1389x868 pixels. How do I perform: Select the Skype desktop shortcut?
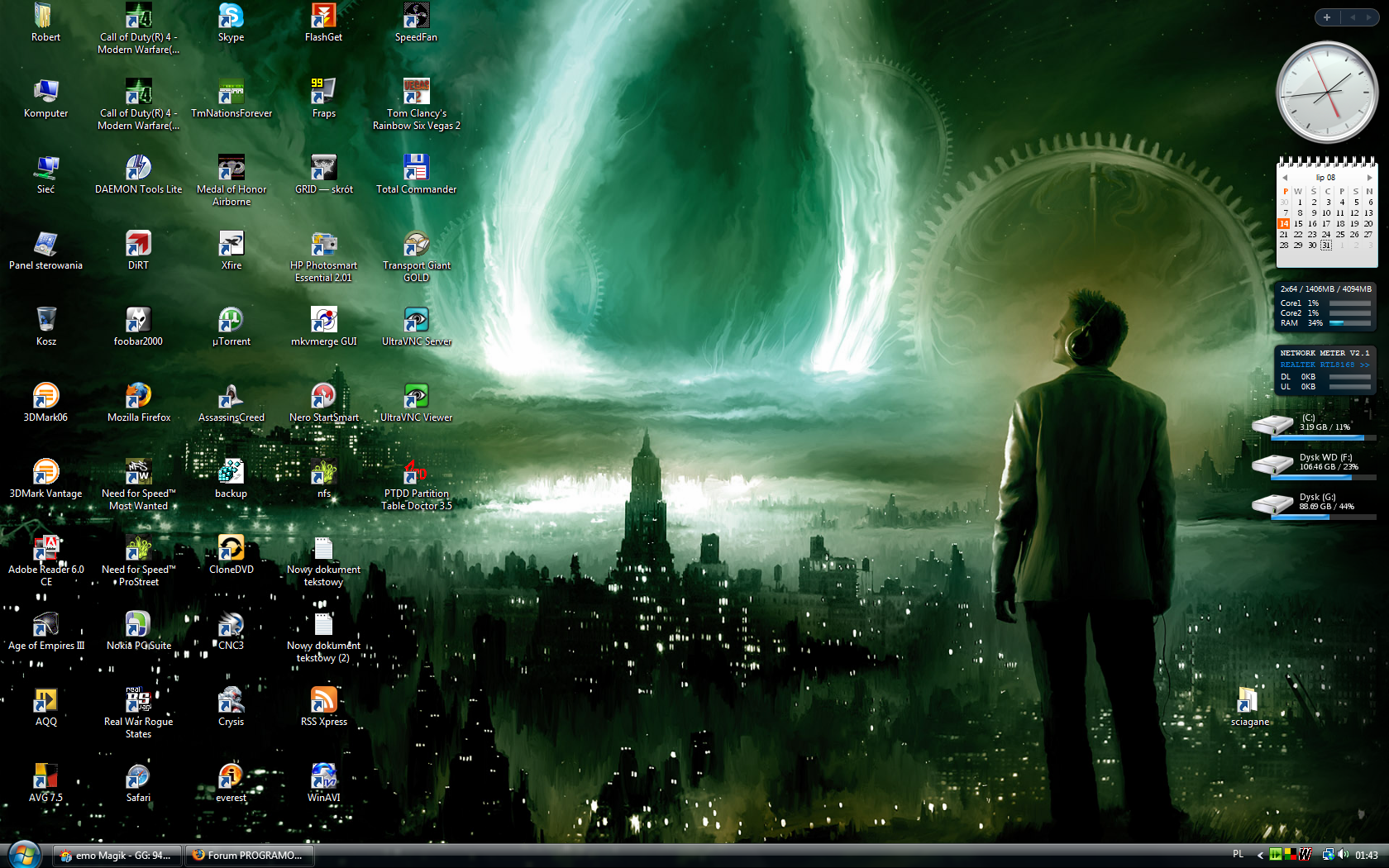pyautogui.click(x=231, y=23)
